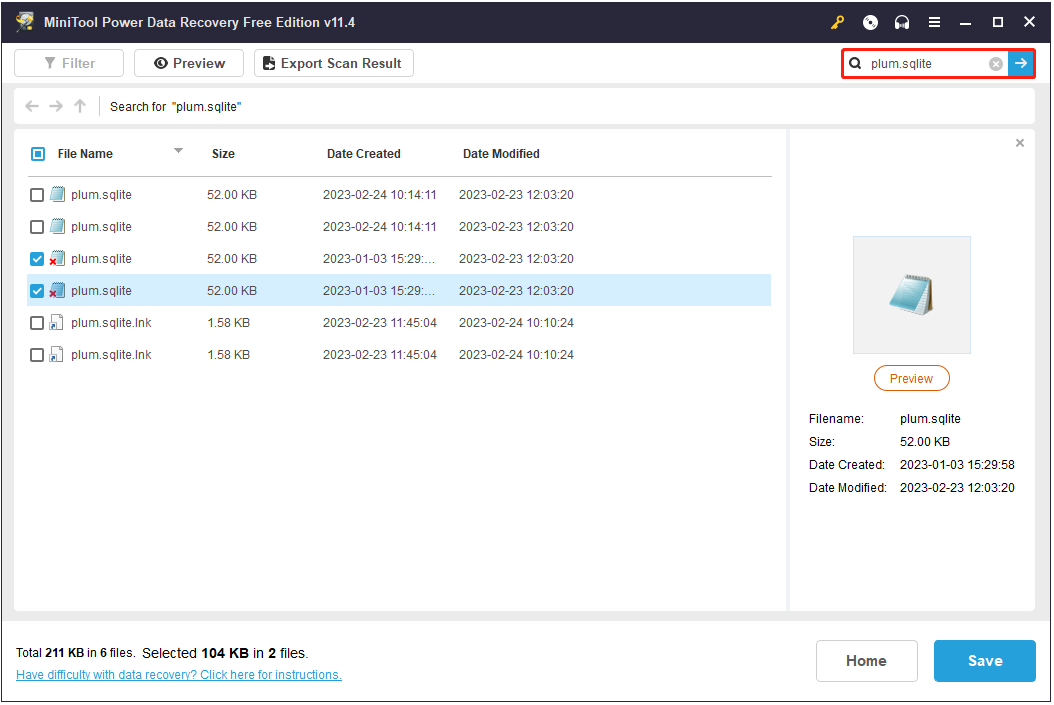Viewport: 1054px width, 705px height.
Task: Click deleted-file icon of highlighted plum.sqlite row
Action: tap(57, 290)
